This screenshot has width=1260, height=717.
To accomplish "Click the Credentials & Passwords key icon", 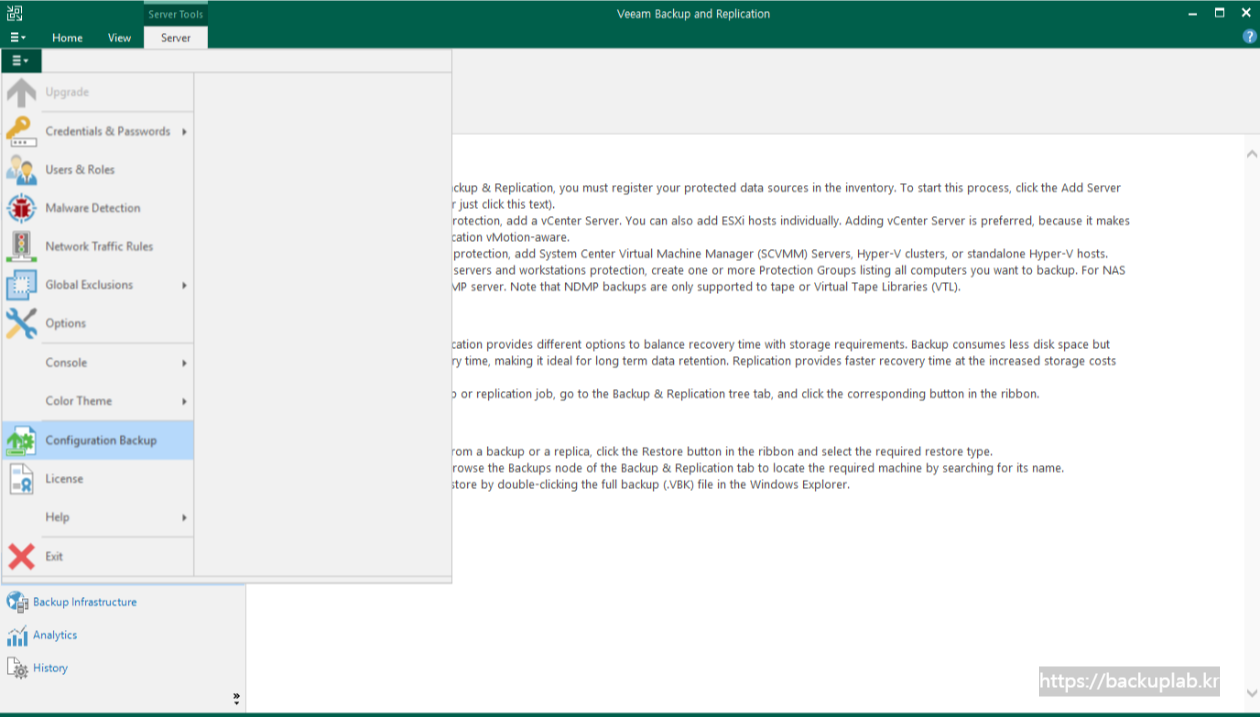I will click(21, 131).
